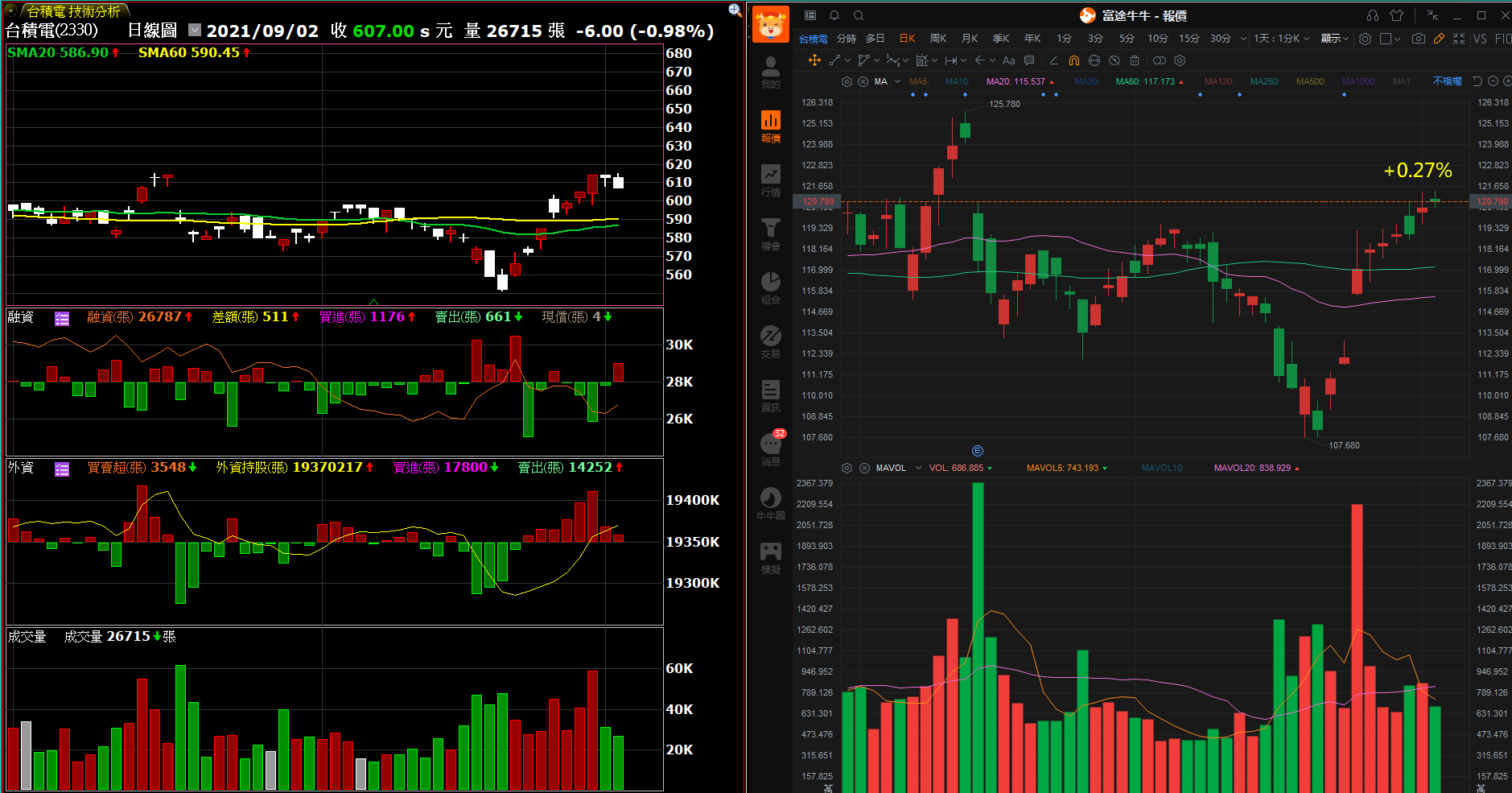1512x793 pixels.
Task: Expand the chart layout square dropdown
Action: click(1397, 39)
